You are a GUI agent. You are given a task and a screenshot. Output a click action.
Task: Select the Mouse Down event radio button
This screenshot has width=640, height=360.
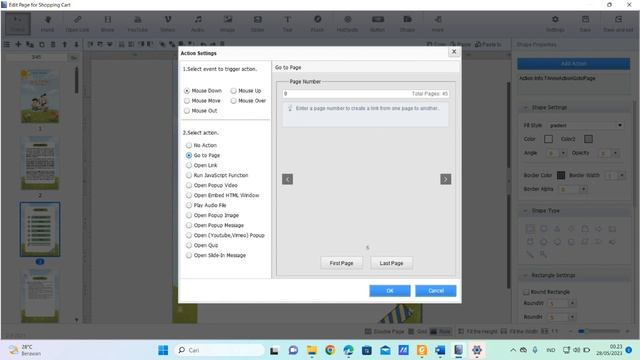tap(187, 91)
